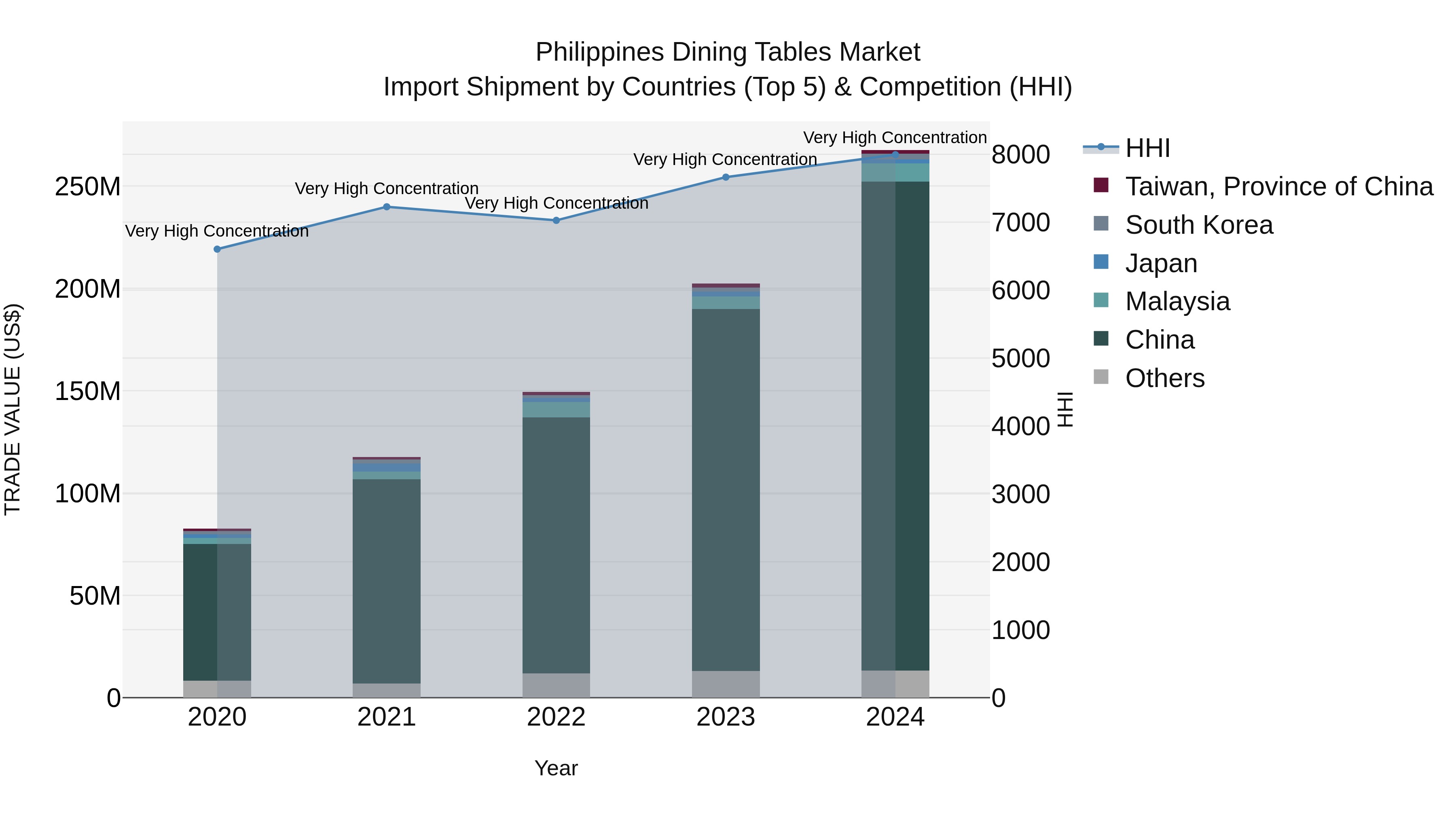Click the Malaysia bar segment for 2024
1456x819 pixels.
tap(895, 173)
